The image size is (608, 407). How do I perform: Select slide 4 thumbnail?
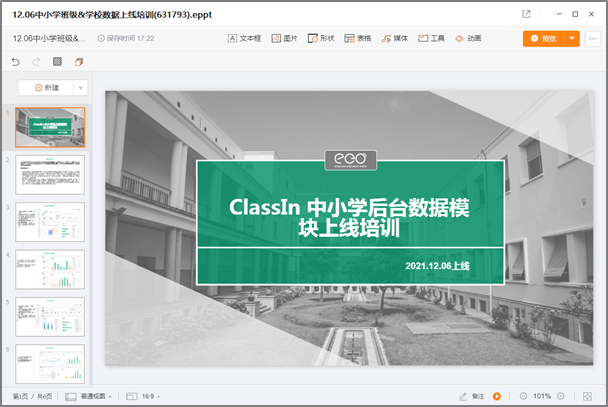pyautogui.click(x=50, y=269)
